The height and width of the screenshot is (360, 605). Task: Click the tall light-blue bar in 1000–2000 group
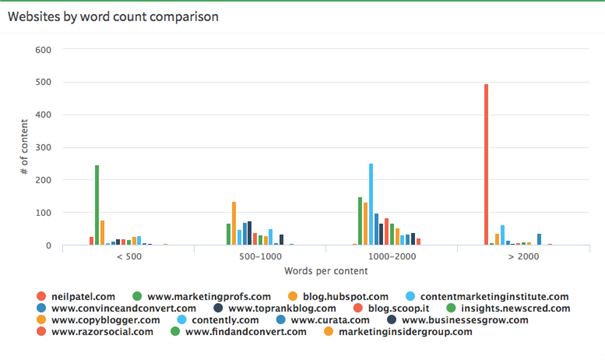pyautogui.click(x=371, y=204)
